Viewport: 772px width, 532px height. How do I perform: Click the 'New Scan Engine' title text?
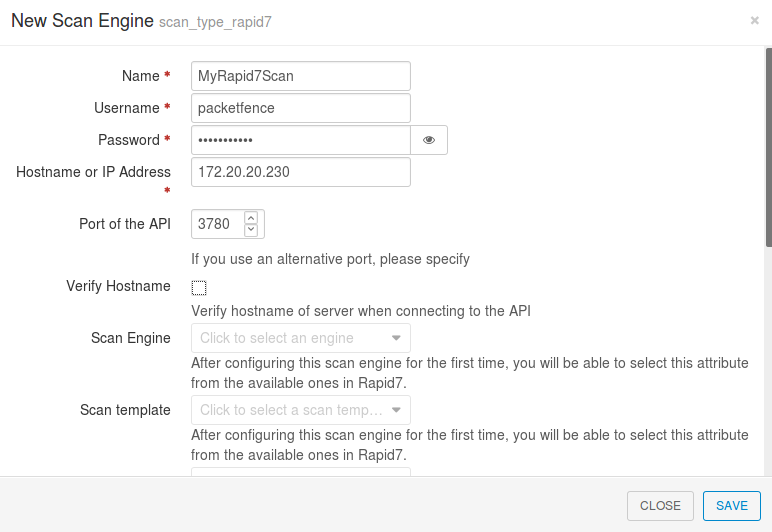[x=82, y=21]
